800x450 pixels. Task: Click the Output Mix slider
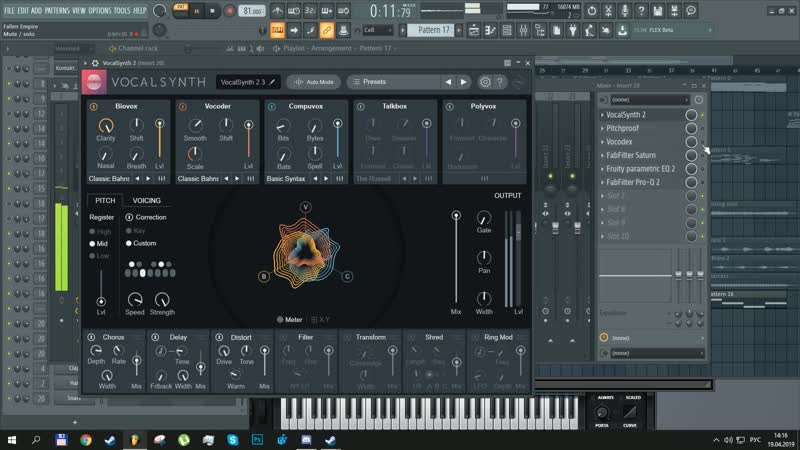(456, 259)
